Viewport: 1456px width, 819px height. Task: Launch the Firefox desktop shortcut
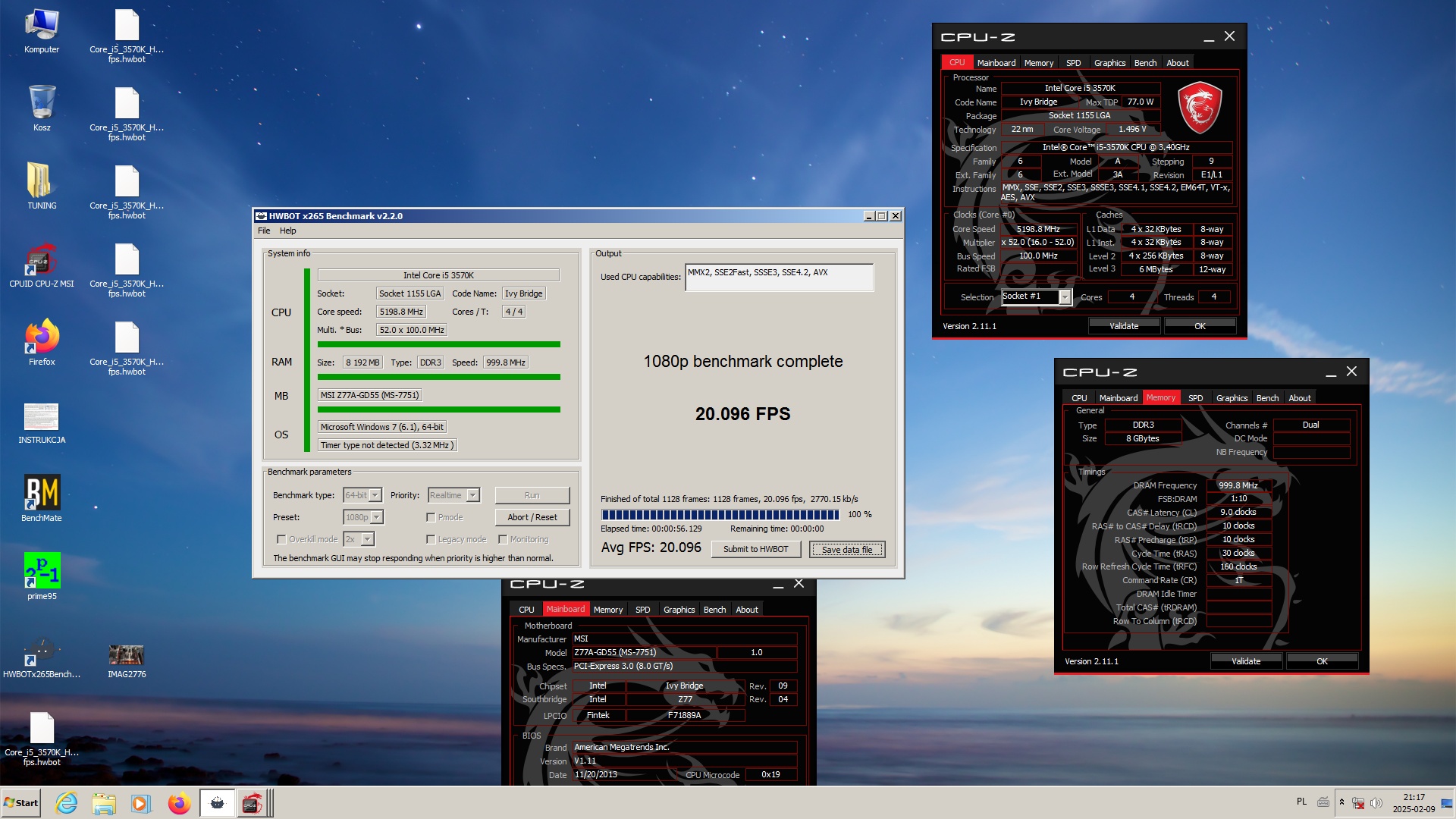(42, 343)
